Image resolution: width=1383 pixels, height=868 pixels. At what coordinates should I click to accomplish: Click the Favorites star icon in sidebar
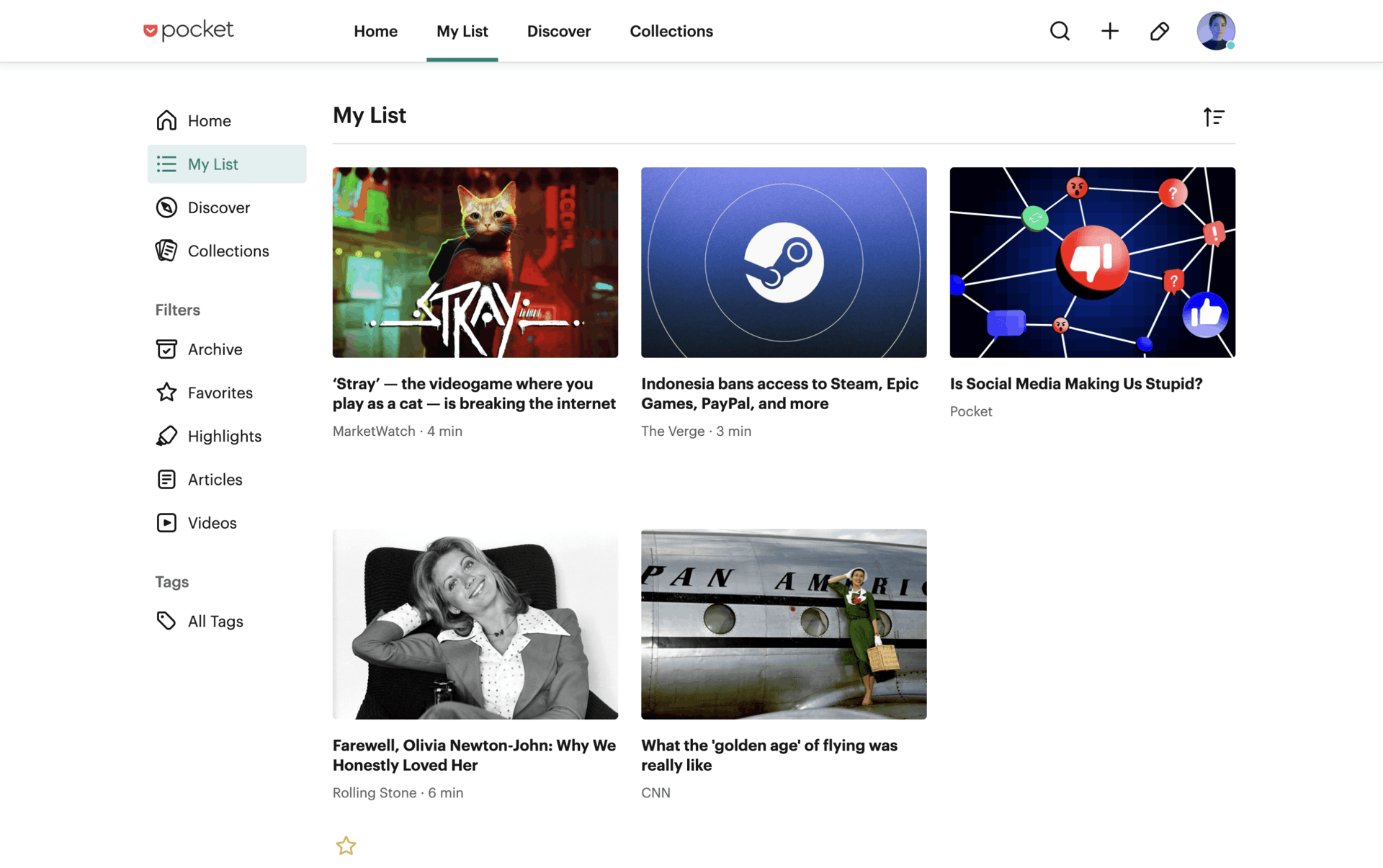[x=166, y=393]
